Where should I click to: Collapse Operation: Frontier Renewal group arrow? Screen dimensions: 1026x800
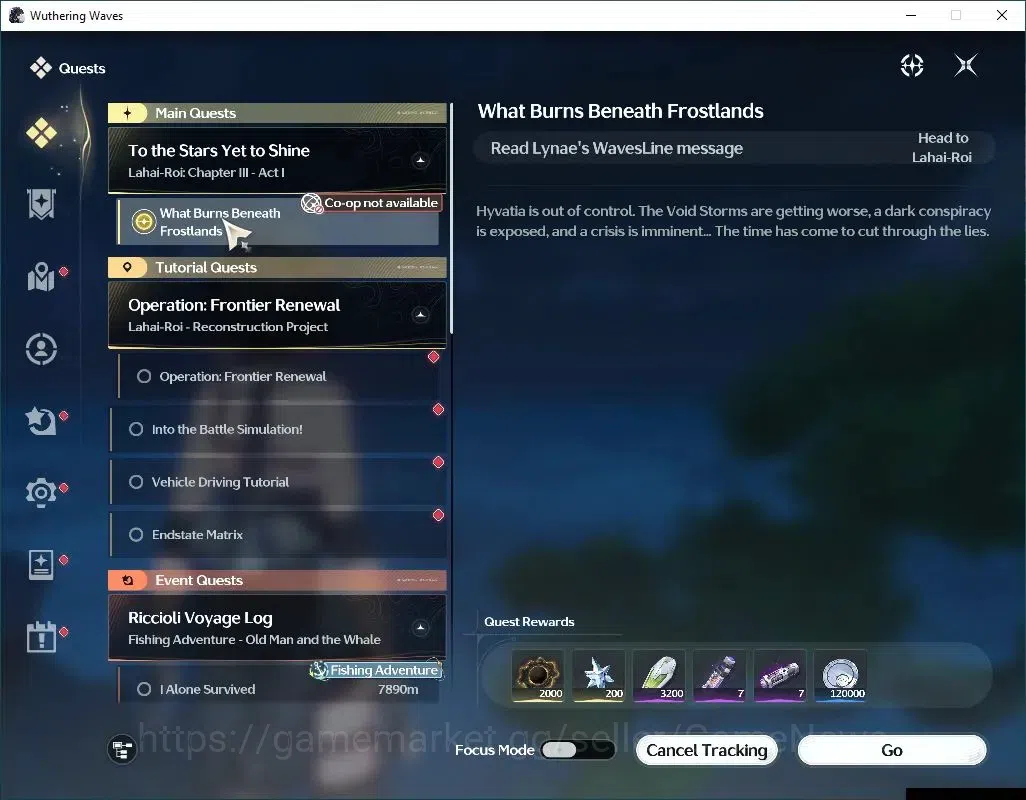pyautogui.click(x=420, y=315)
